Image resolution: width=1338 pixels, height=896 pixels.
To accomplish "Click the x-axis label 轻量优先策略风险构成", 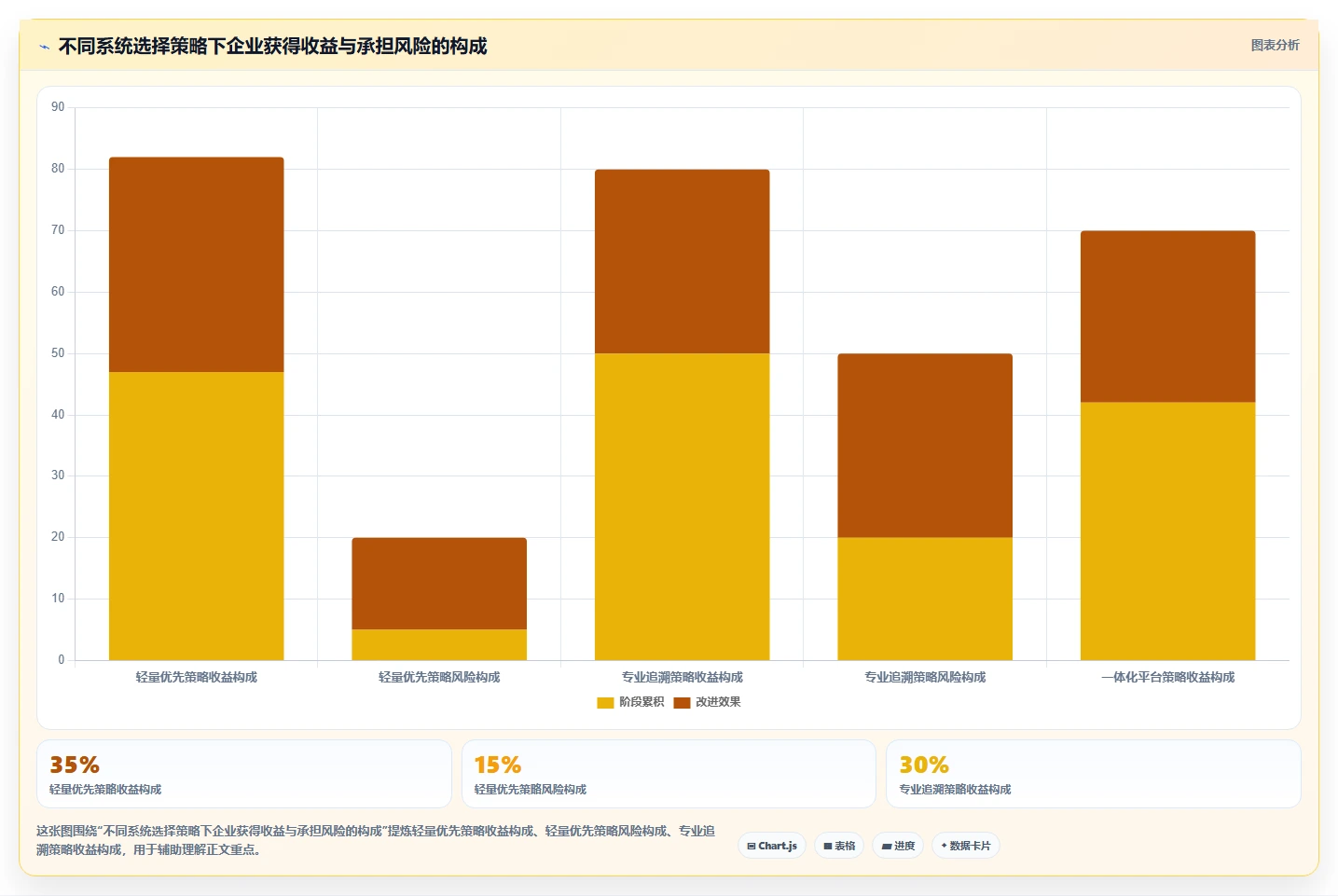I will coord(439,677).
